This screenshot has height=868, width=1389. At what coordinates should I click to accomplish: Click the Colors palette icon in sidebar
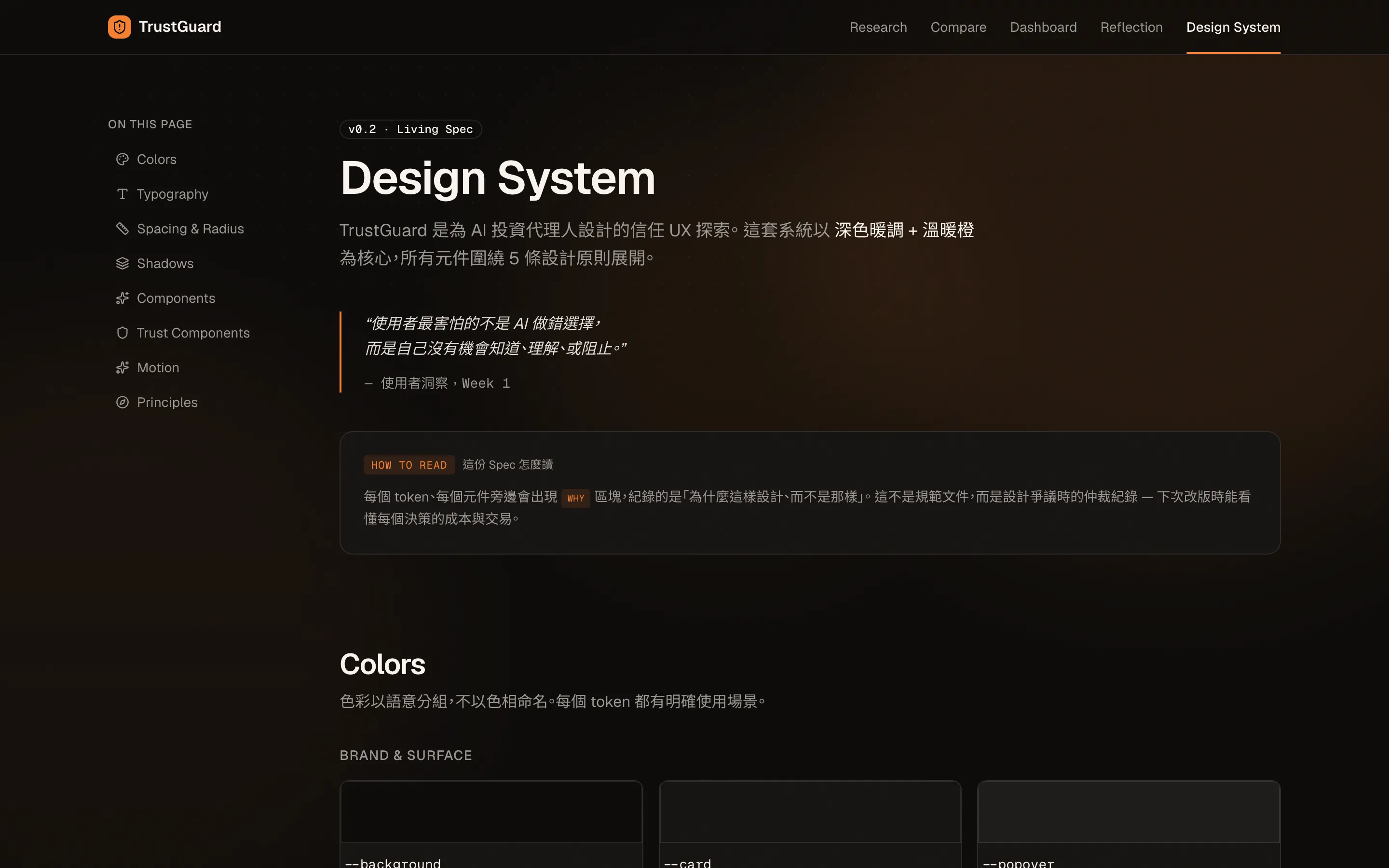click(122, 159)
